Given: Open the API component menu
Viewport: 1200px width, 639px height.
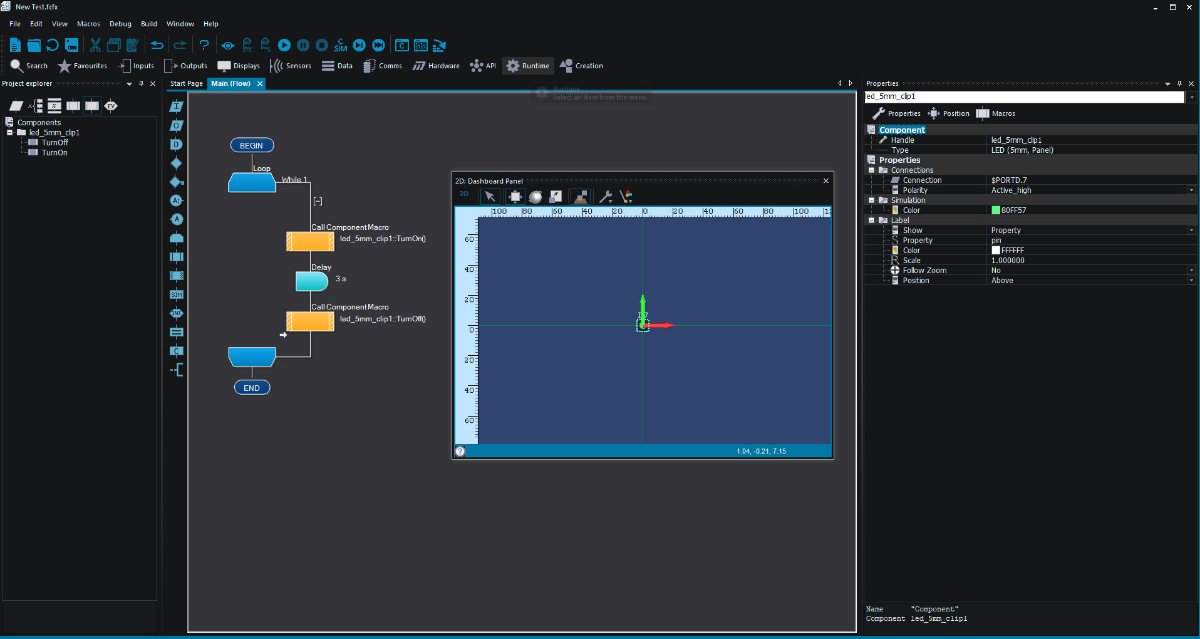Looking at the screenshot, I should (482, 66).
